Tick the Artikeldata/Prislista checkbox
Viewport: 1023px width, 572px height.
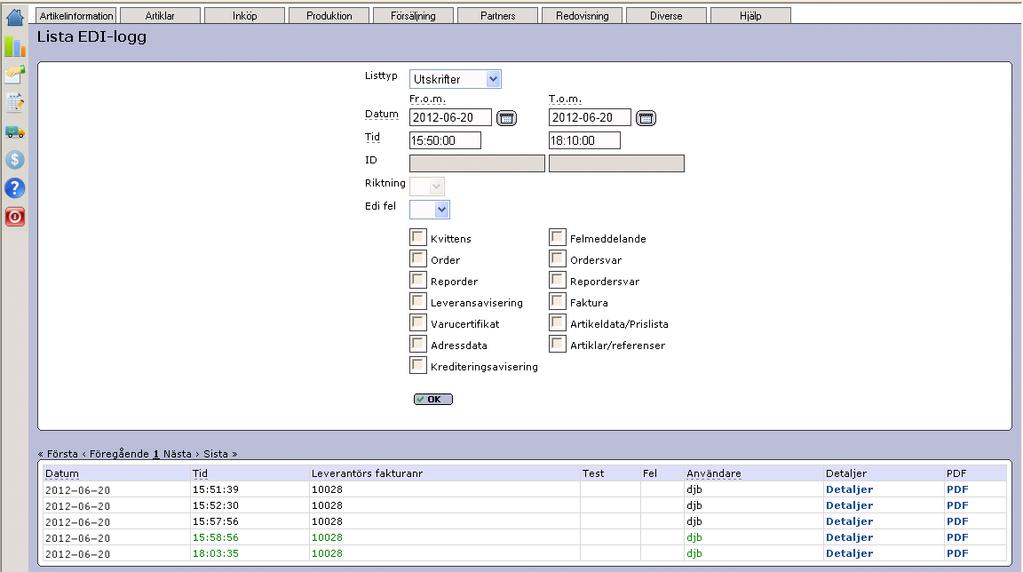click(x=557, y=322)
